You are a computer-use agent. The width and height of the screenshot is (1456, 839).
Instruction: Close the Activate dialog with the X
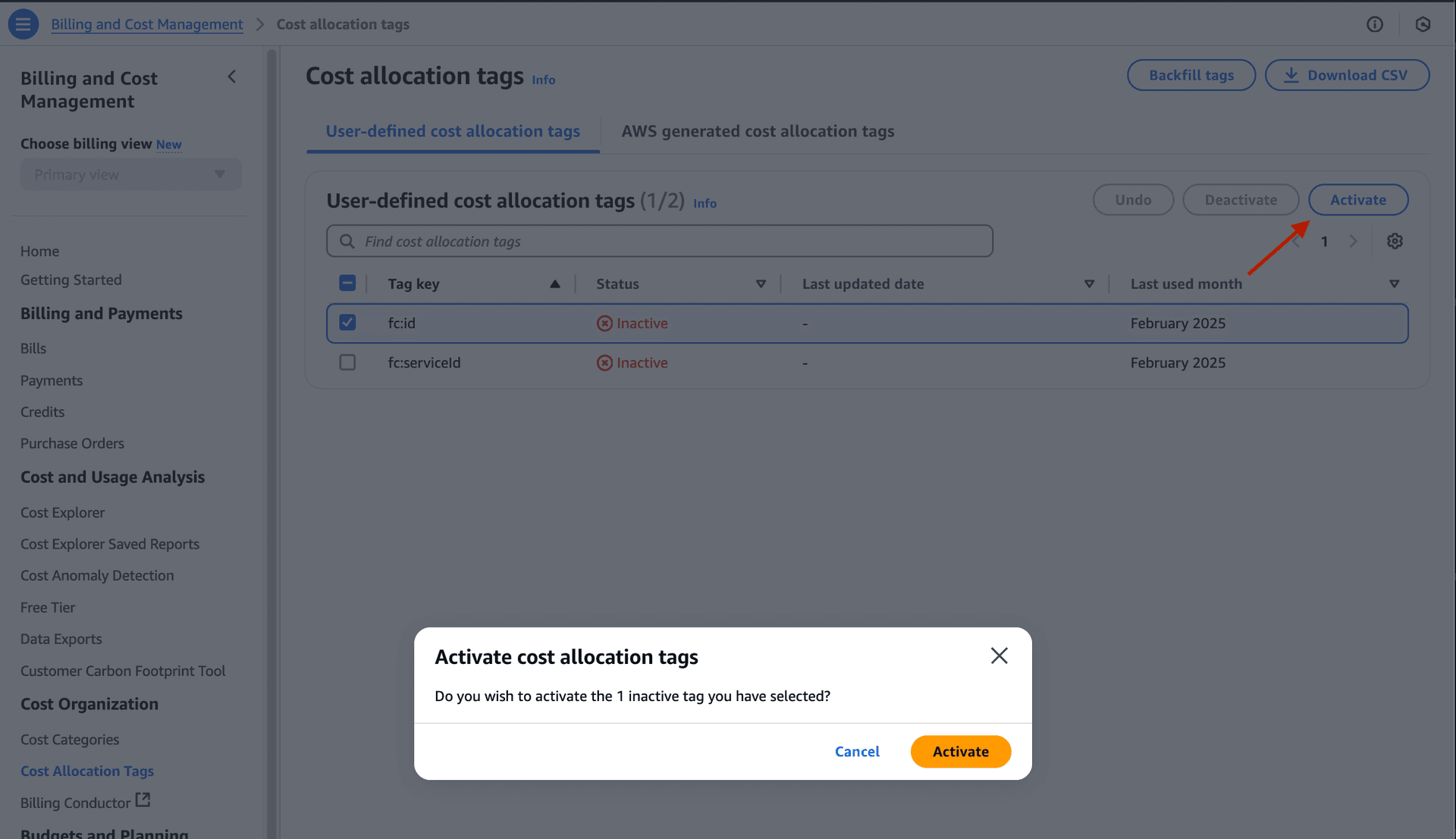click(999, 656)
